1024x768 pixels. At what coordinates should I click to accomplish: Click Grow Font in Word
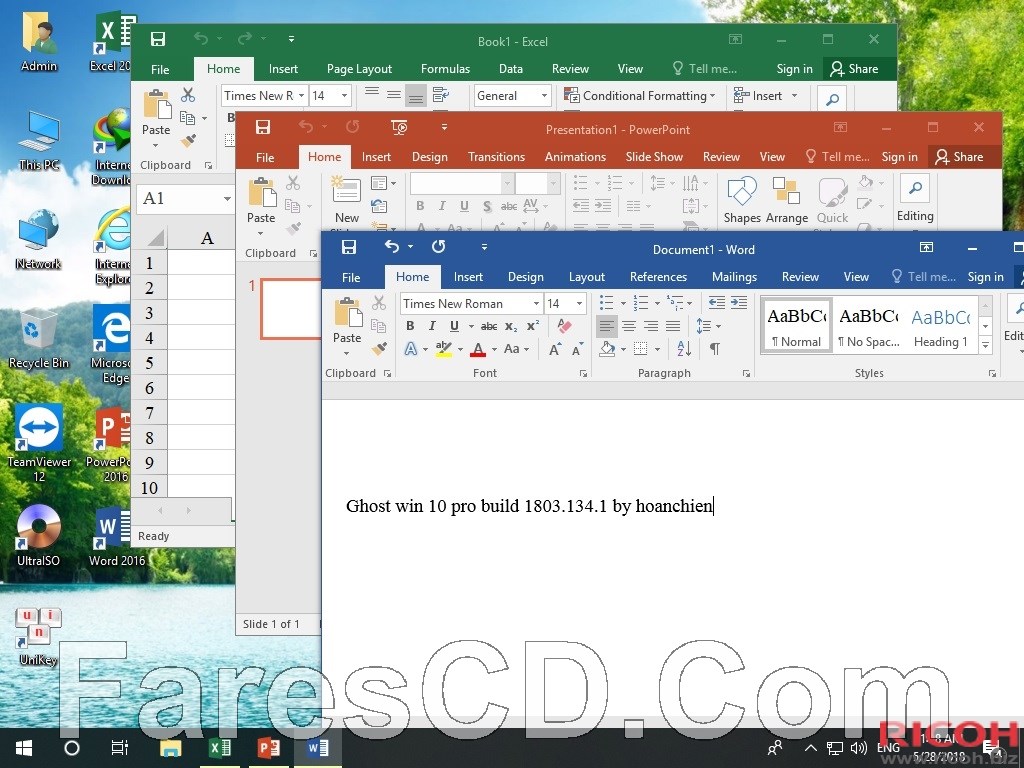pyautogui.click(x=555, y=349)
